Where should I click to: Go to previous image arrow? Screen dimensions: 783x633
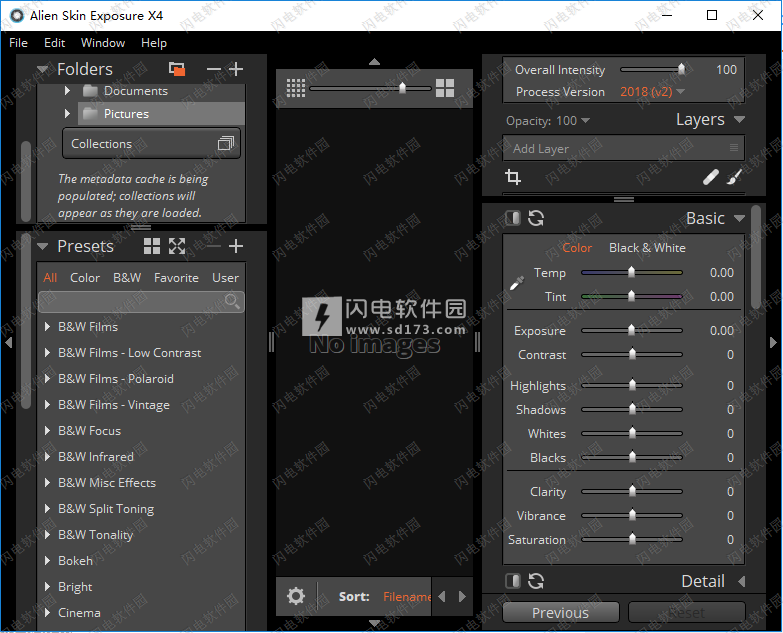pos(441,597)
